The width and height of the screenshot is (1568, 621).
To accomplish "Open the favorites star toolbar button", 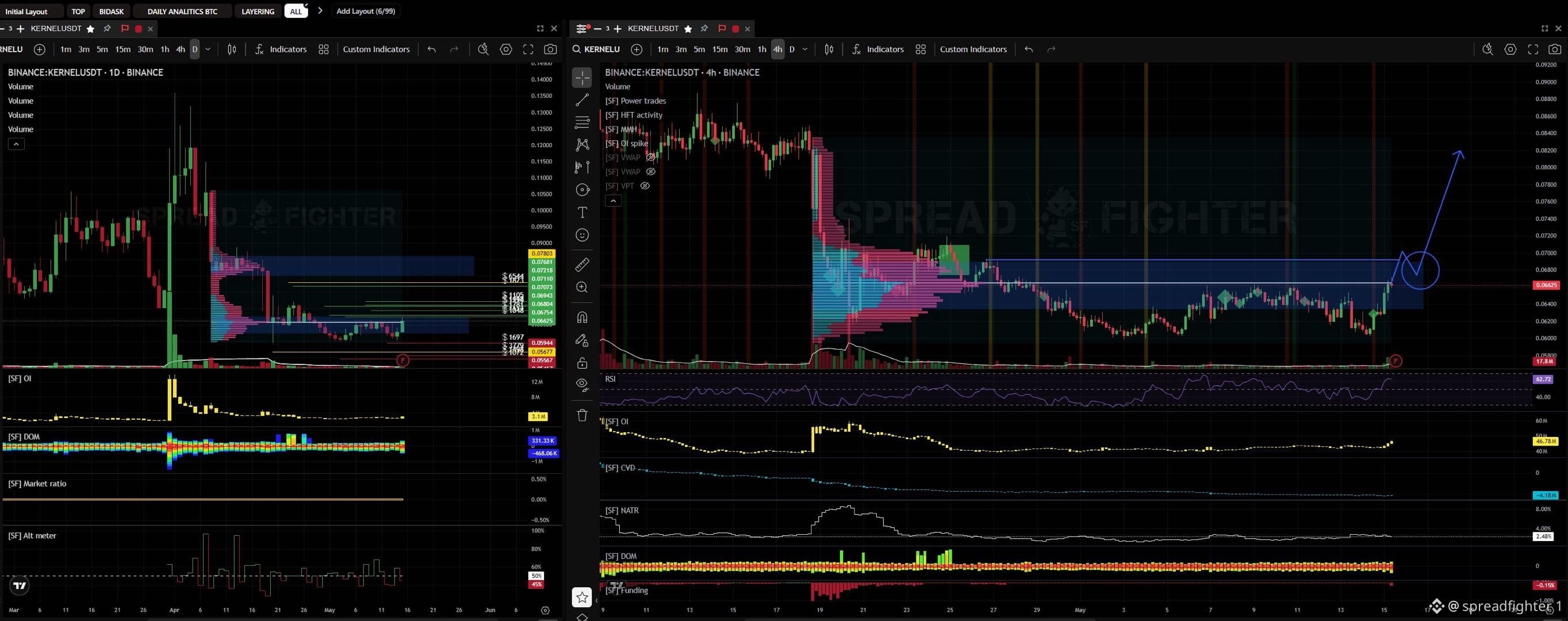I will [582, 597].
